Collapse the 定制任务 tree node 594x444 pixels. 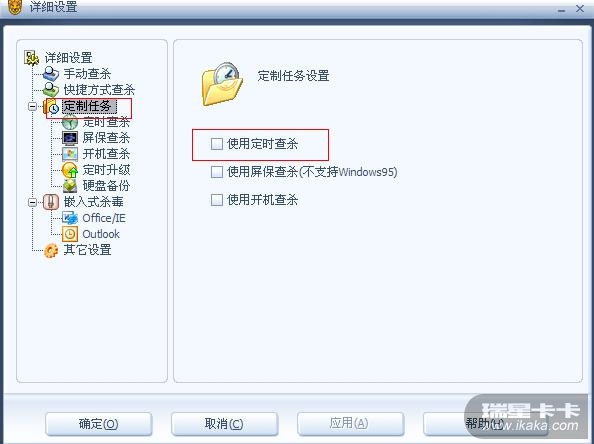[33, 106]
